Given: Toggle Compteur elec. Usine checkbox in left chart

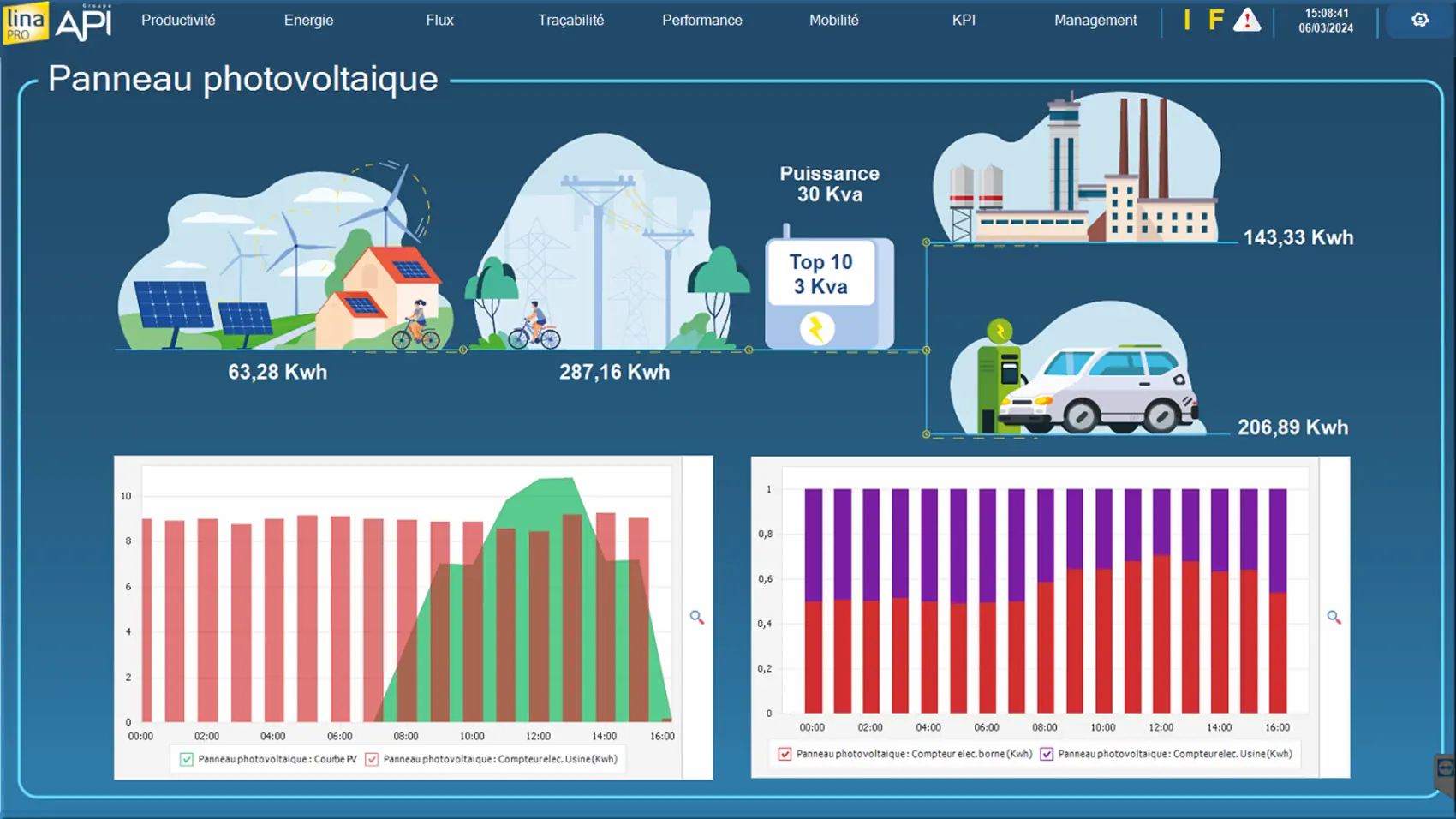Looking at the screenshot, I should tap(372, 759).
